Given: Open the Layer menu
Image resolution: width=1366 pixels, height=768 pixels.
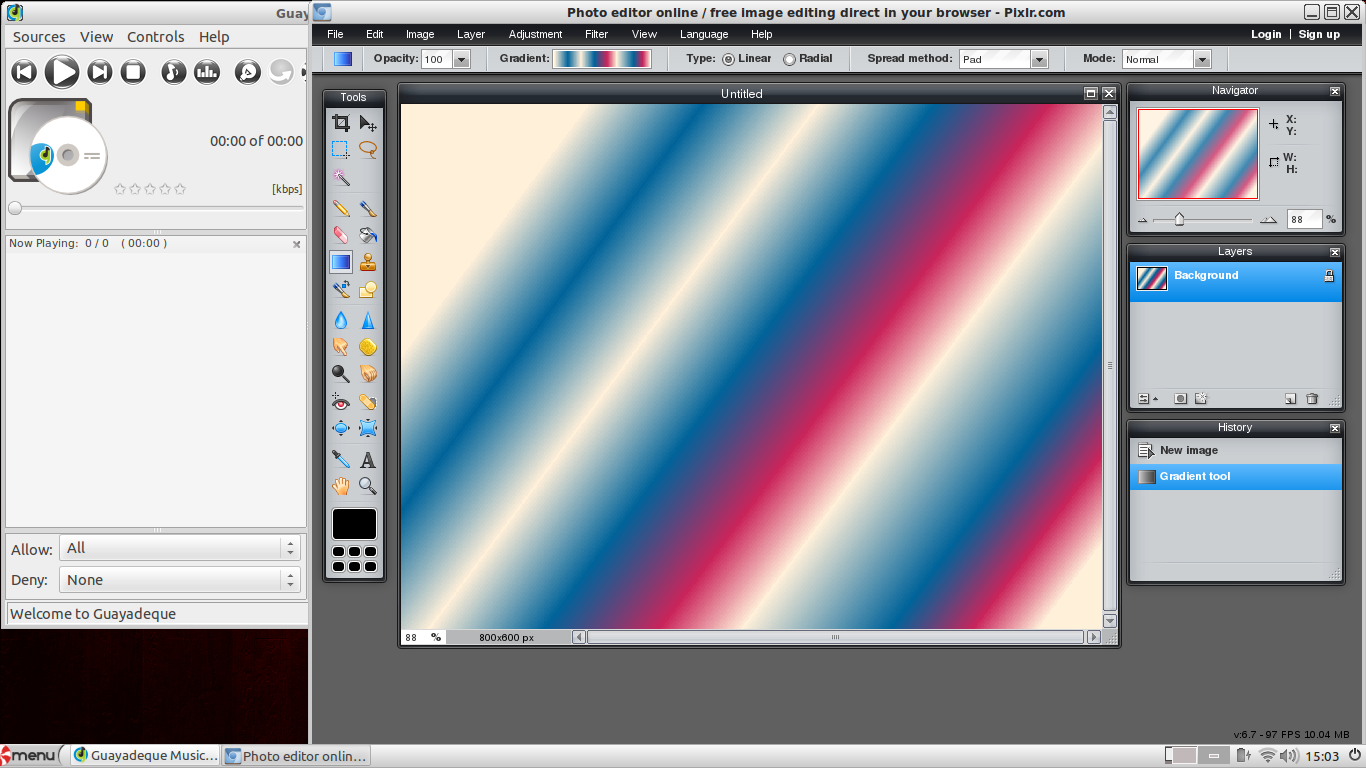Looking at the screenshot, I should tap(471, 34).
